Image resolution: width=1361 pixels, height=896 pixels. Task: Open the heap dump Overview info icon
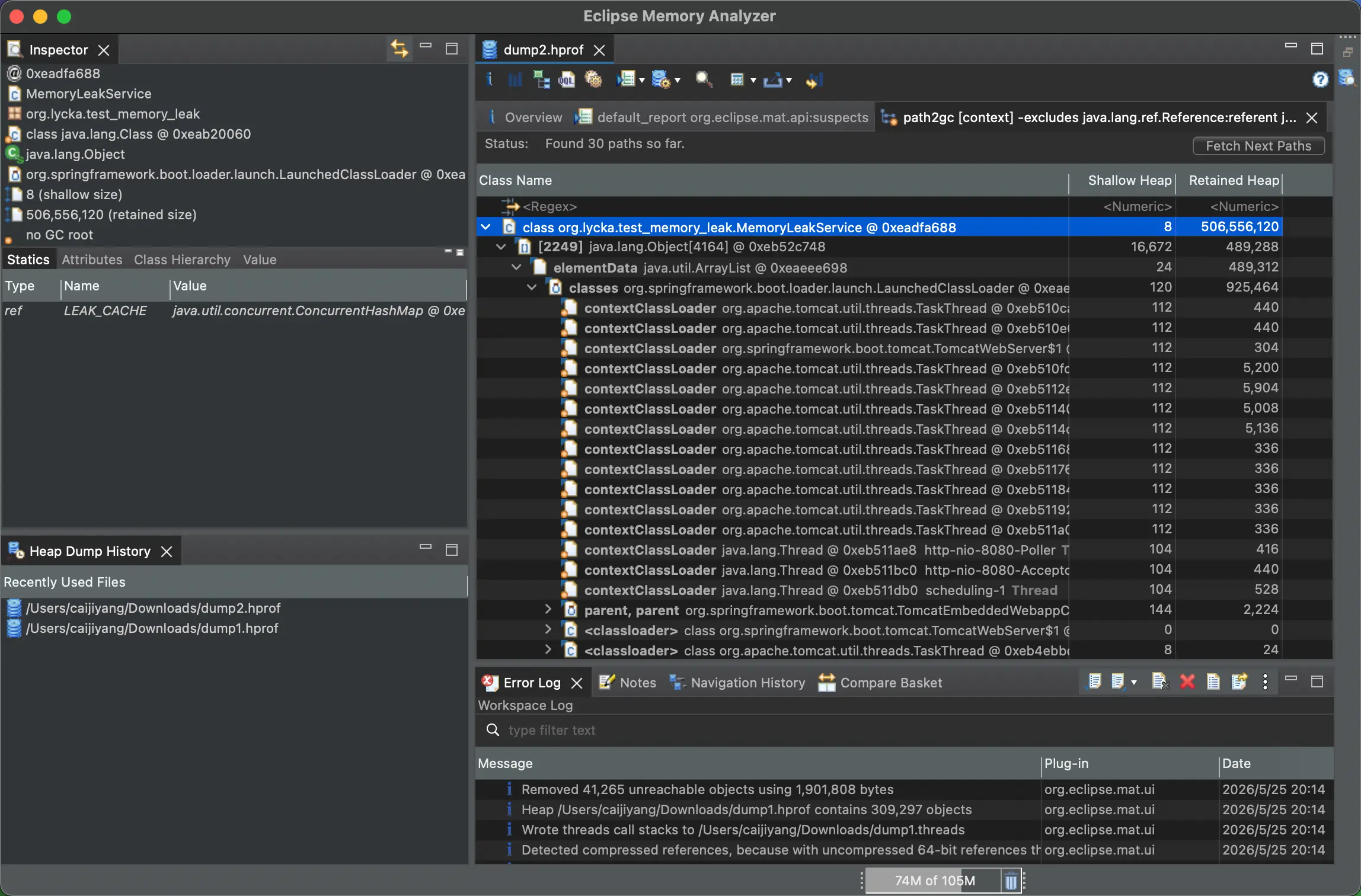coord(490,79)
